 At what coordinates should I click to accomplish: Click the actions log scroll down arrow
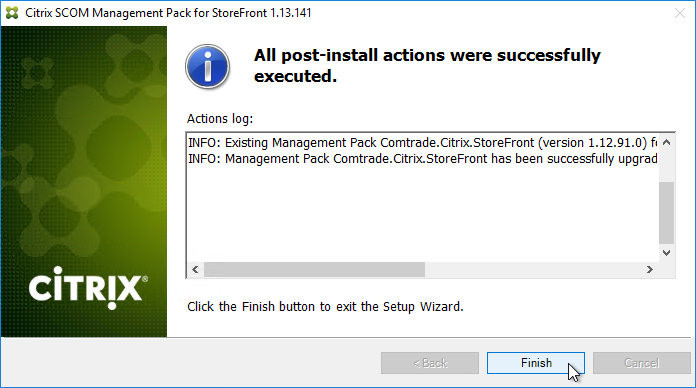[666, 253]
